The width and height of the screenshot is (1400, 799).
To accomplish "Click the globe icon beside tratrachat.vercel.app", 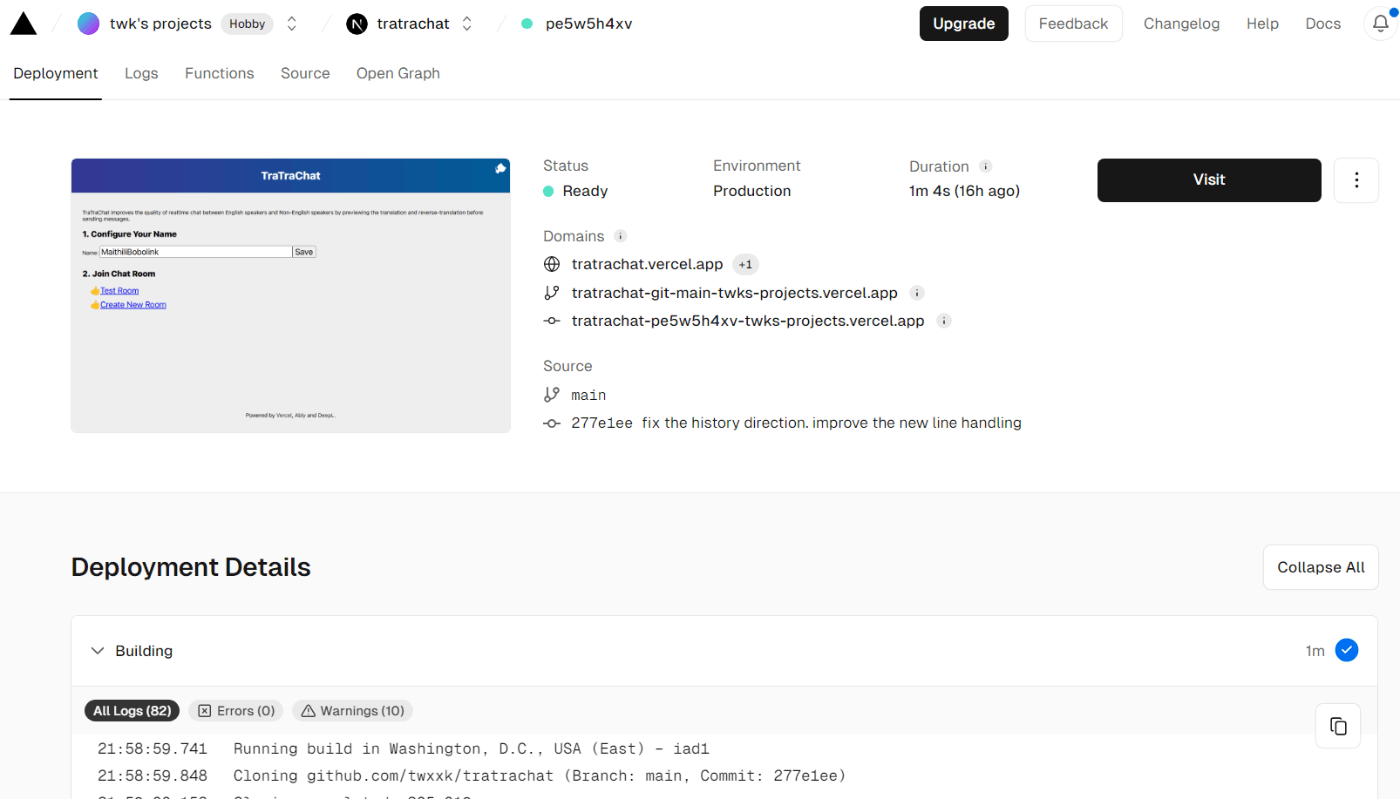I will (x=551, y=265).
